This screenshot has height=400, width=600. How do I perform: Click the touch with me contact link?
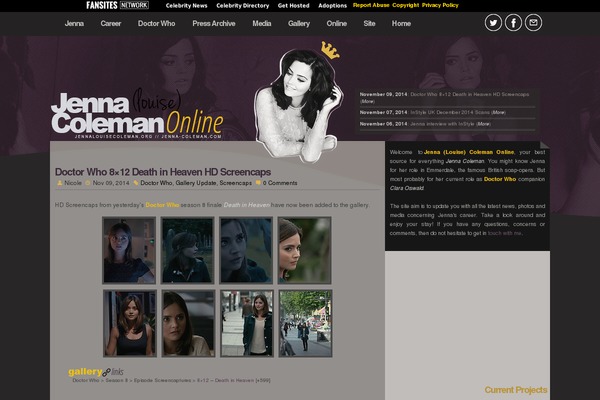tap(504, 233)
